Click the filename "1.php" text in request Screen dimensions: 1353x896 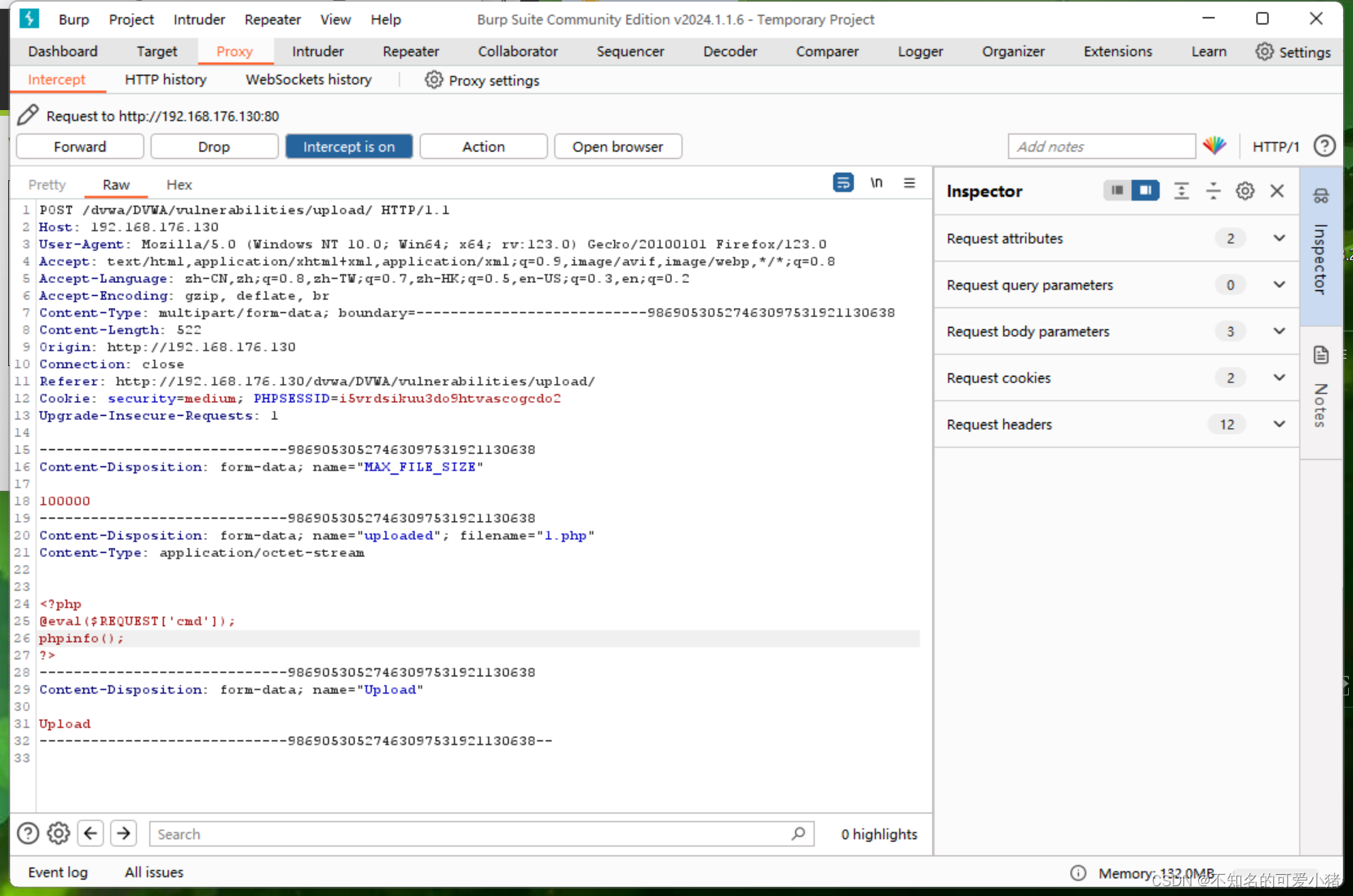[565, 536]
